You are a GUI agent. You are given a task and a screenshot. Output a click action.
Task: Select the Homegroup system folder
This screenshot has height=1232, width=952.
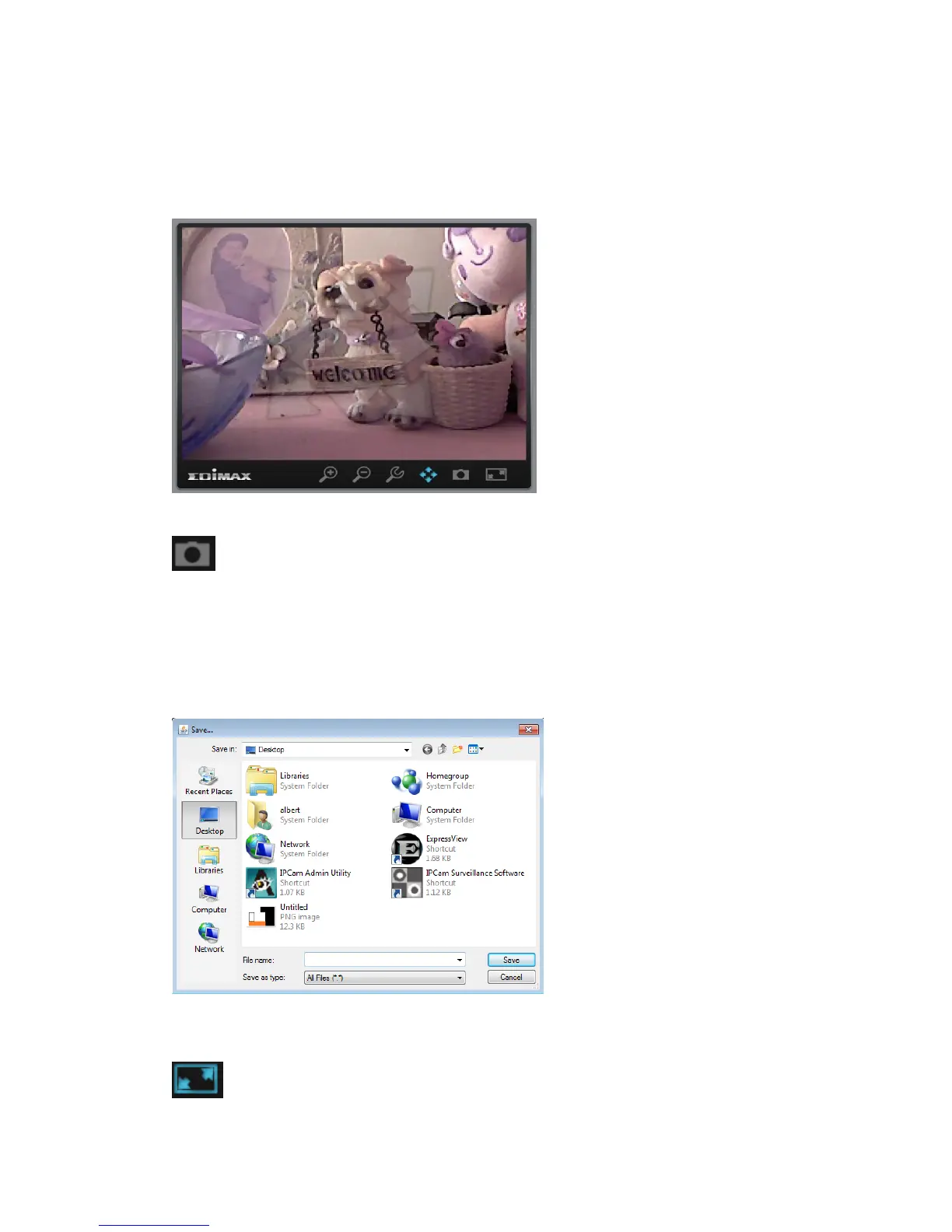434,780
